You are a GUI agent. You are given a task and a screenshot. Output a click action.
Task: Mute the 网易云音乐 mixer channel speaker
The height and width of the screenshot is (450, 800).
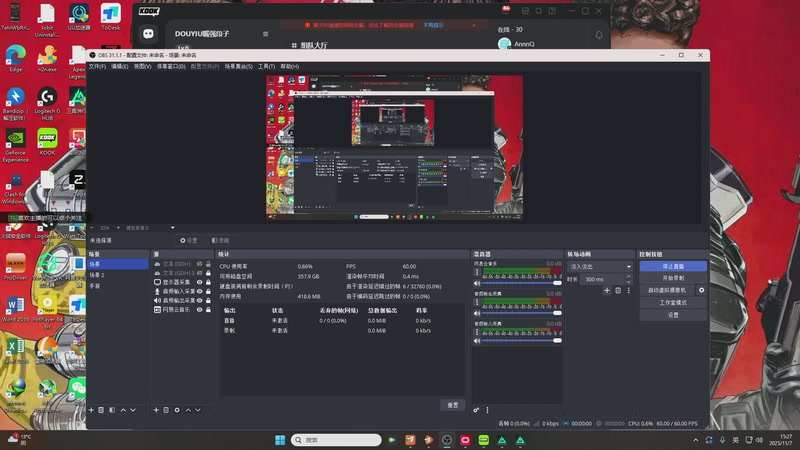click(x=477, y=283)
